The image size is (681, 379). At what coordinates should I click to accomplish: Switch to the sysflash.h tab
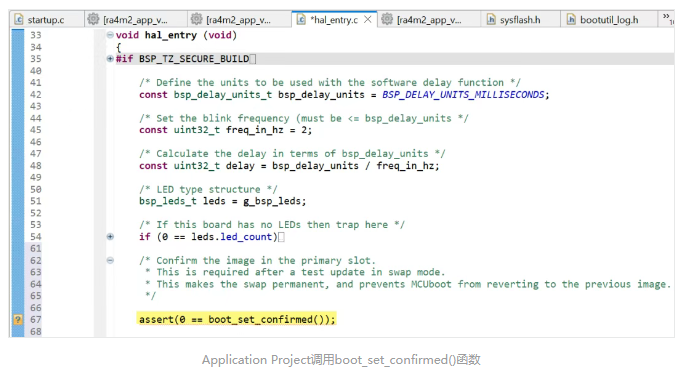[520, 20]
